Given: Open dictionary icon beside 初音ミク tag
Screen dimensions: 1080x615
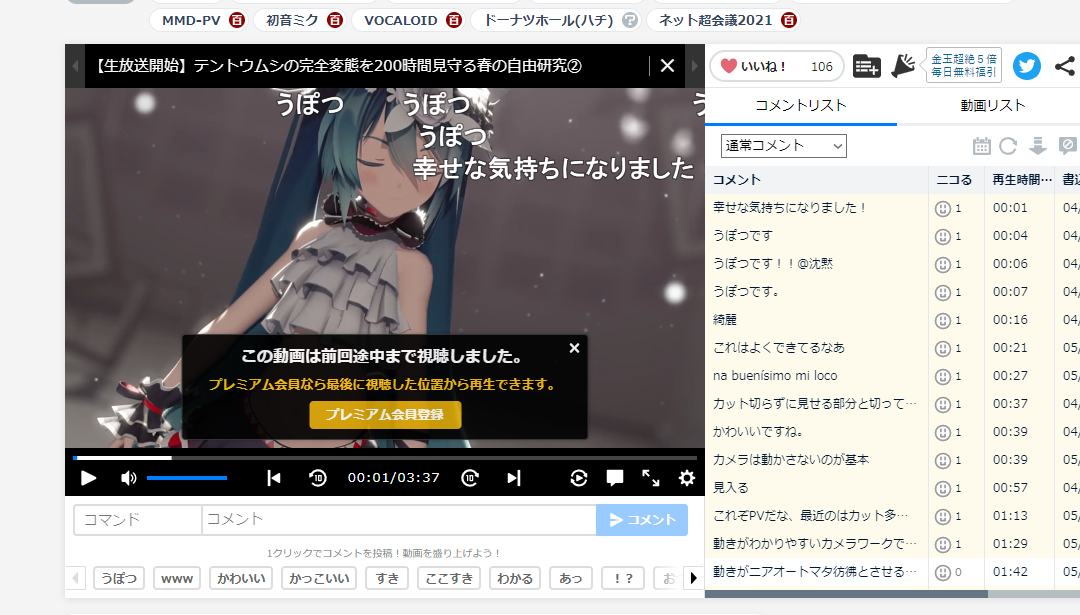Looking at the screenshot, I should (x=335, y=21).
